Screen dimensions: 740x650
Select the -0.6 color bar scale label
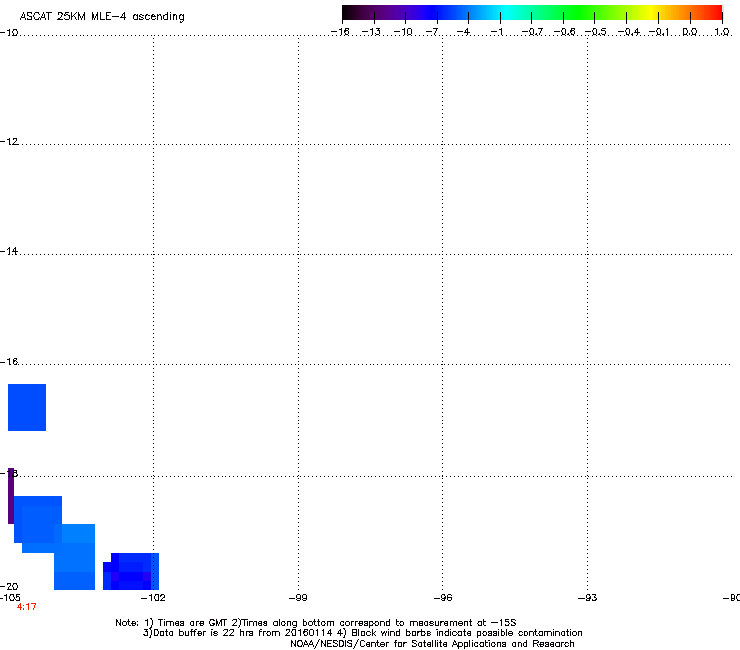pos(564,32)
